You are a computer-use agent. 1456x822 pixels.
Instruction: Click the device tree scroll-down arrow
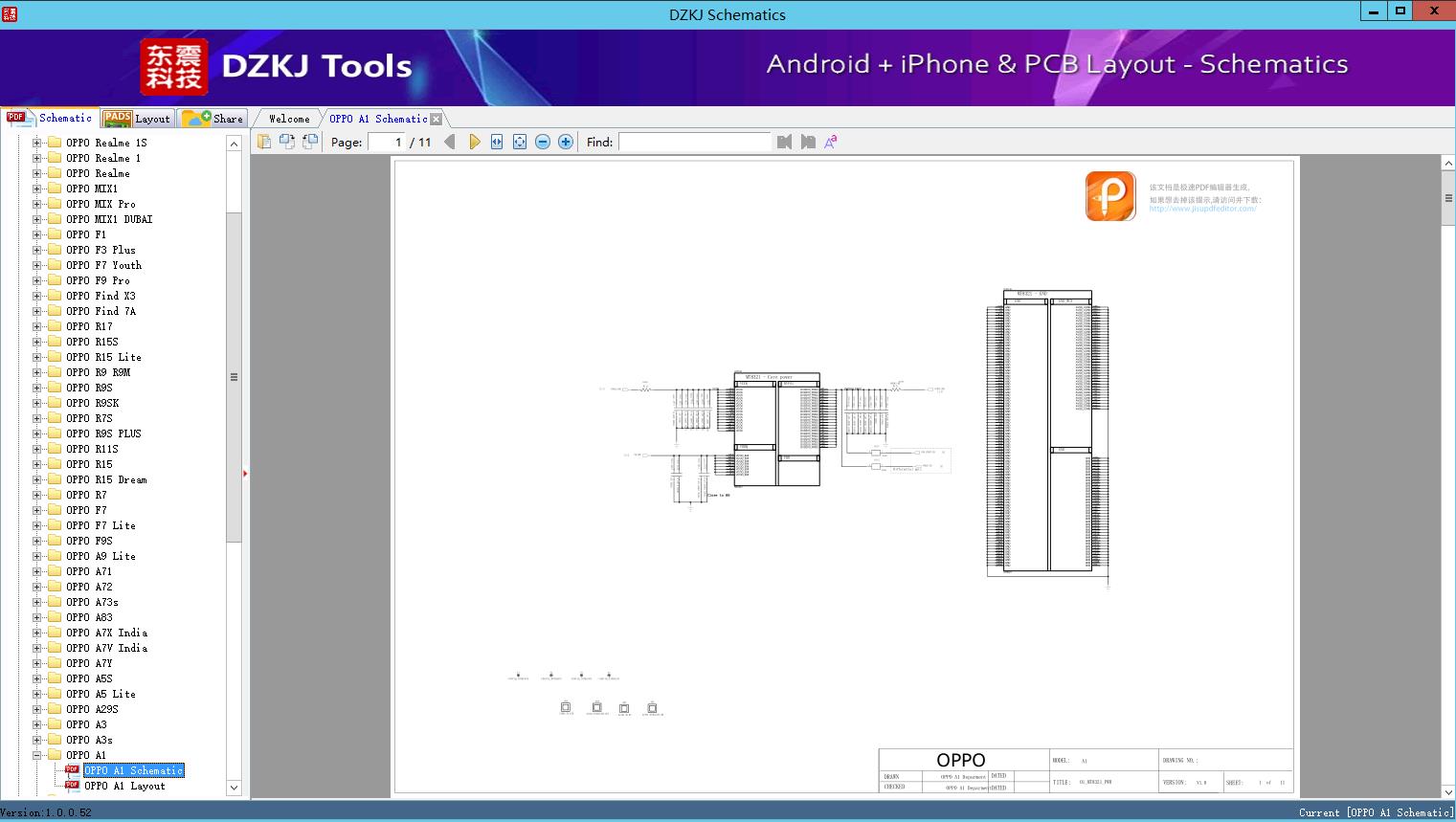point(234,788)
